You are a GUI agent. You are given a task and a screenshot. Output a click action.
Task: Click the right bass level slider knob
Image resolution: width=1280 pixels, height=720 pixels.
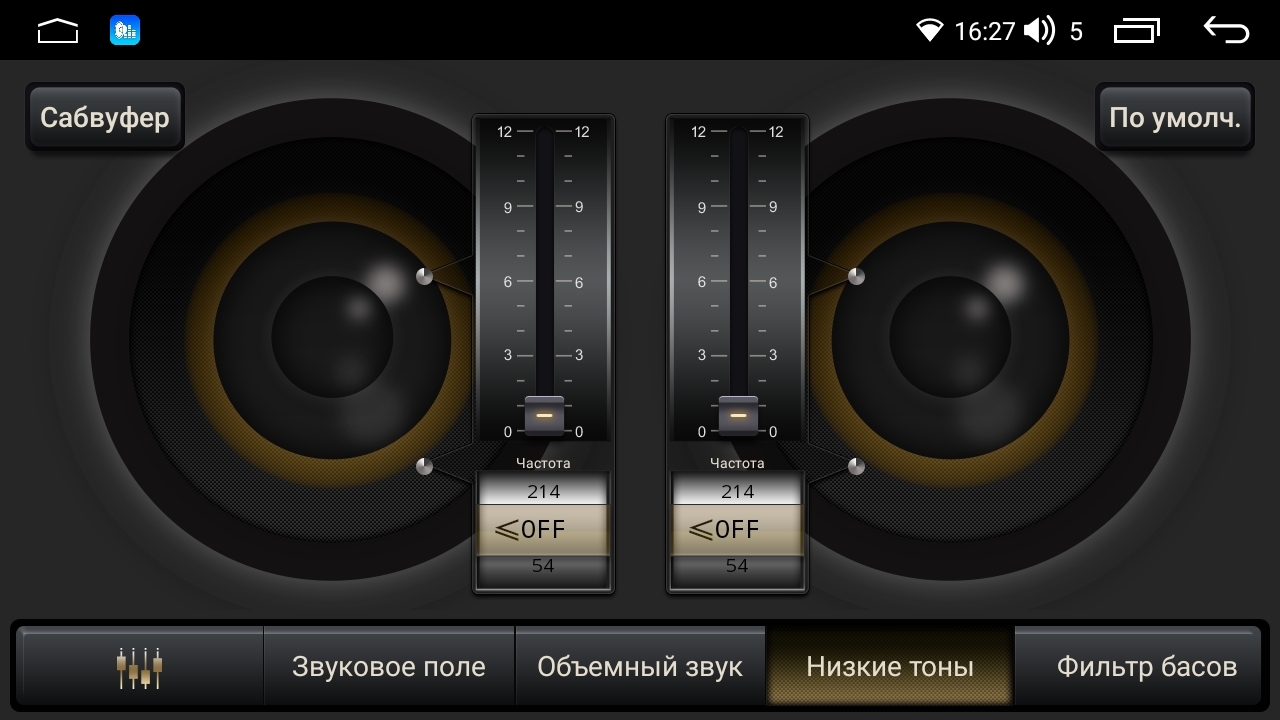click(738, 415)
